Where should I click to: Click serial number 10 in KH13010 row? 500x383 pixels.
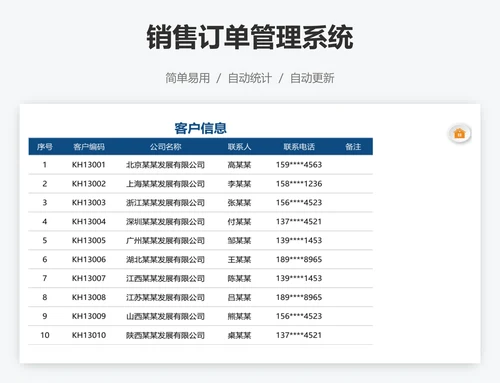pyautogui.click(x=45, y=335)
